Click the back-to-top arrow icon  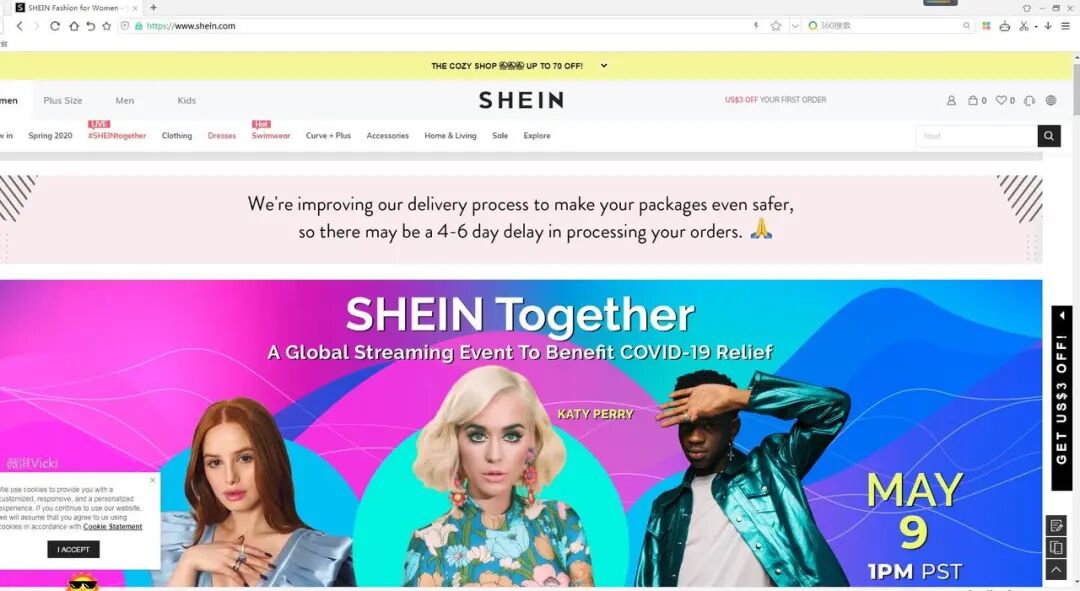[1057, 570]
